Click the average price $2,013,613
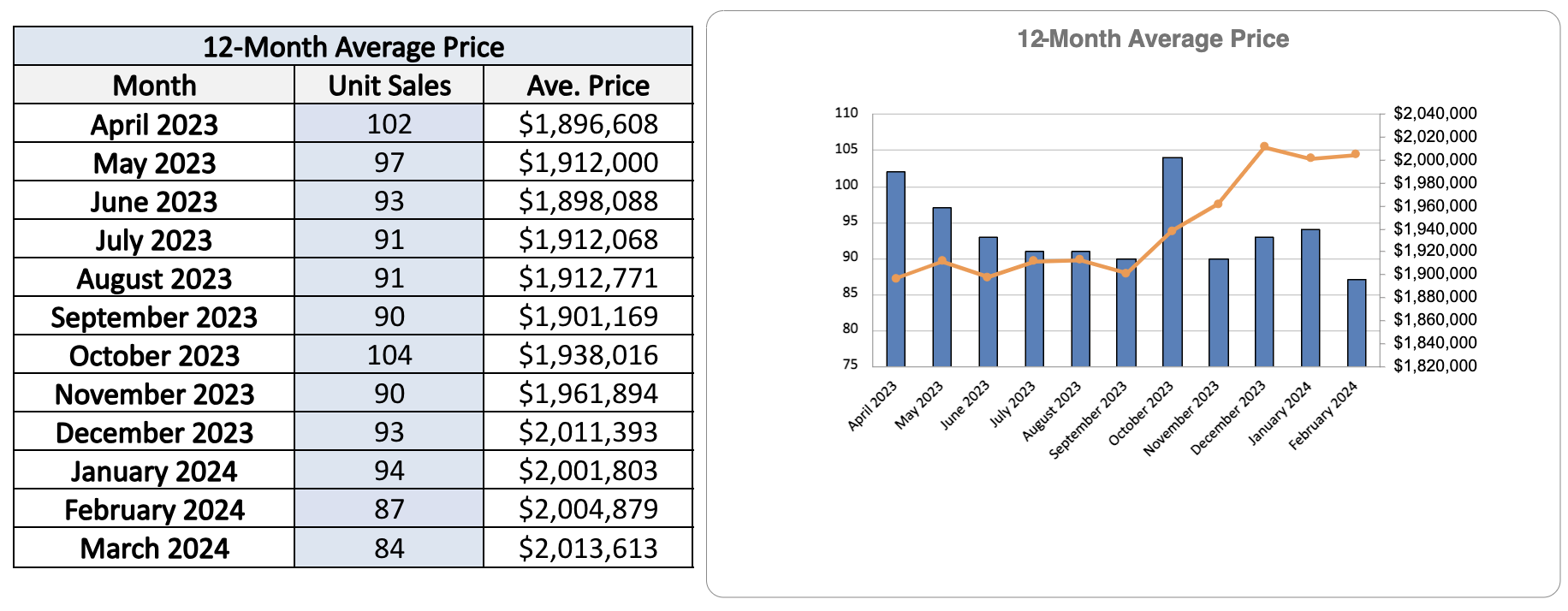The width and height of the screenshot is (1568, 611). tap(588, 548)
